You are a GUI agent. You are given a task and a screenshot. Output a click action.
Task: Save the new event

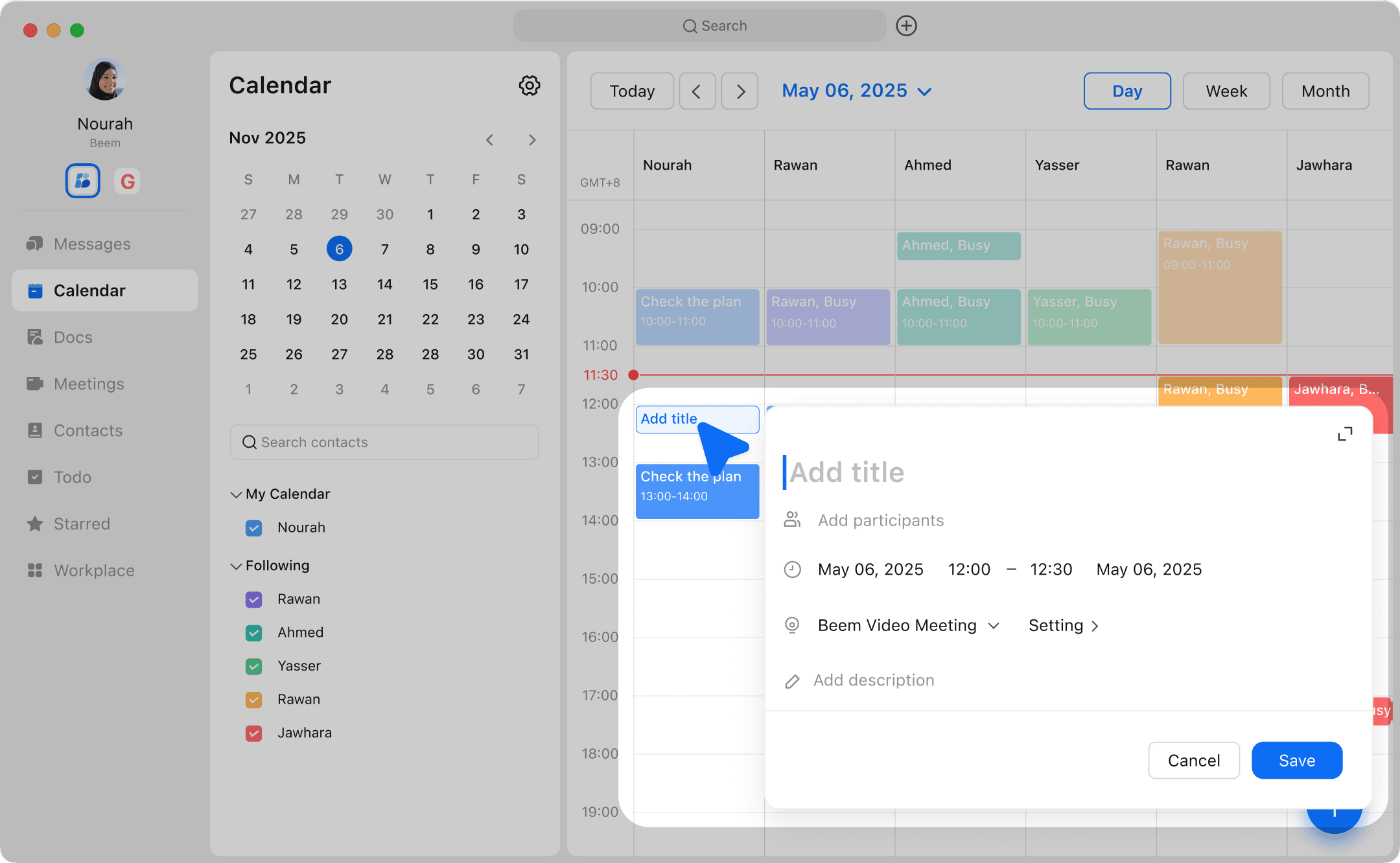[x=1296, y=760]
